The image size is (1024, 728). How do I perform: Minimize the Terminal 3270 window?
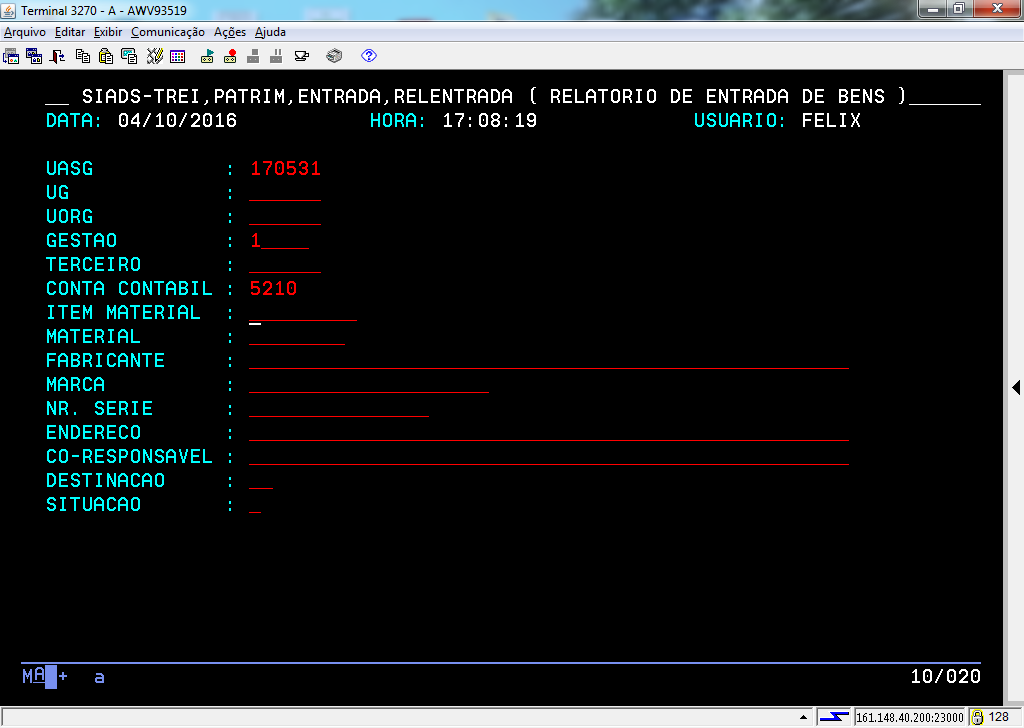933,8
